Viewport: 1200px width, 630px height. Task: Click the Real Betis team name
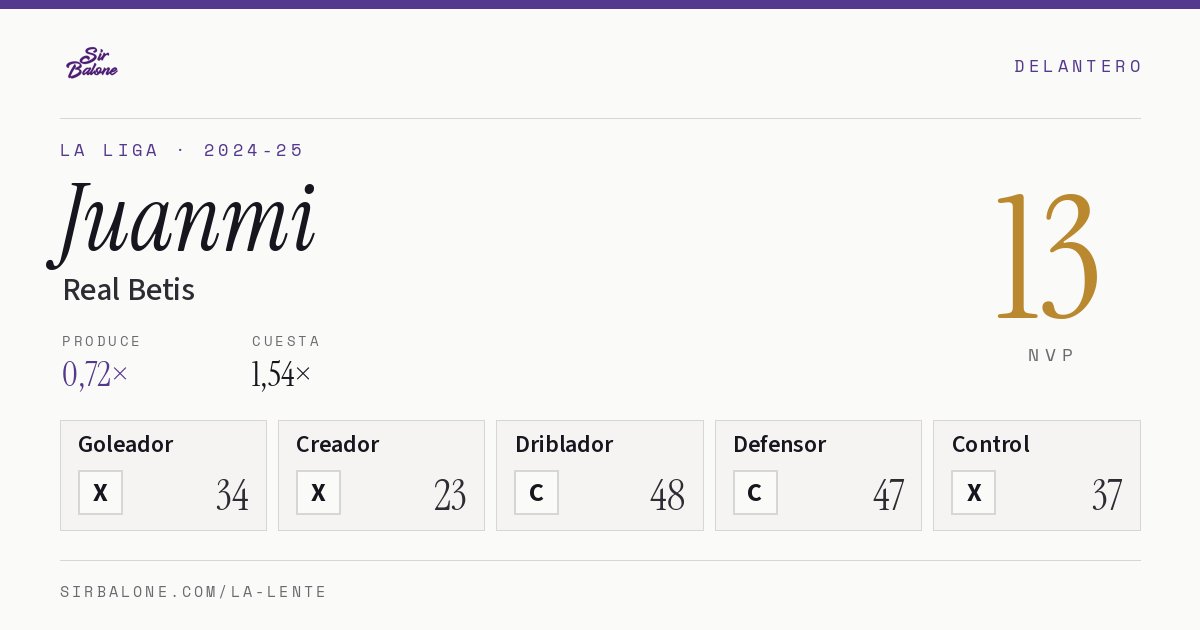[x=128, y=290]
